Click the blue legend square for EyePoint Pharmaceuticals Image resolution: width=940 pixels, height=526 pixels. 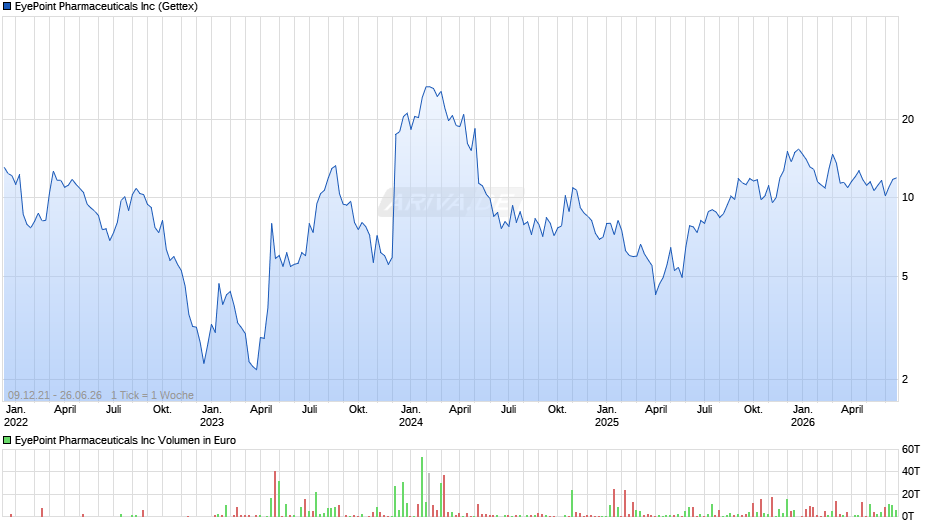pos(7,7)
